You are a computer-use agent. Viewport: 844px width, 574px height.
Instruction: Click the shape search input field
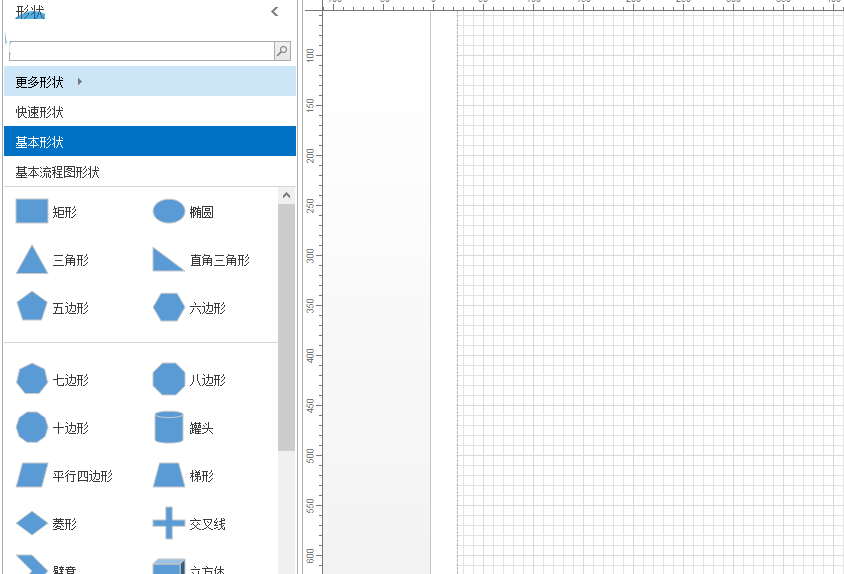140,51
